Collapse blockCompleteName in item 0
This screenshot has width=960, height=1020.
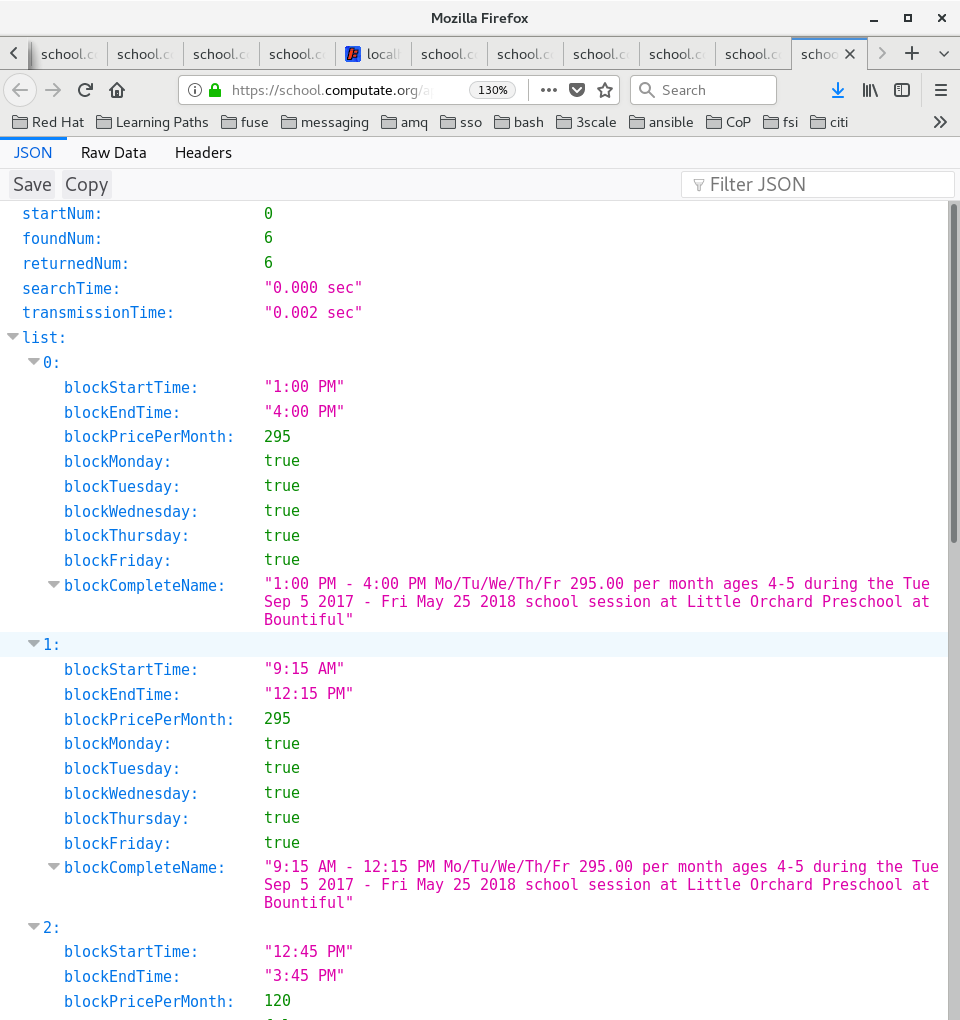(x=54, y=585)
